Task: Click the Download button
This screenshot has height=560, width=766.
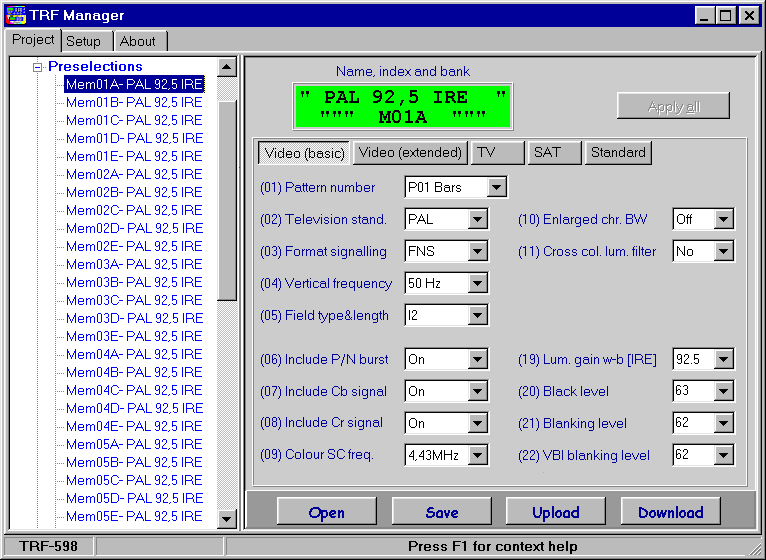Action: click(670, 512)
